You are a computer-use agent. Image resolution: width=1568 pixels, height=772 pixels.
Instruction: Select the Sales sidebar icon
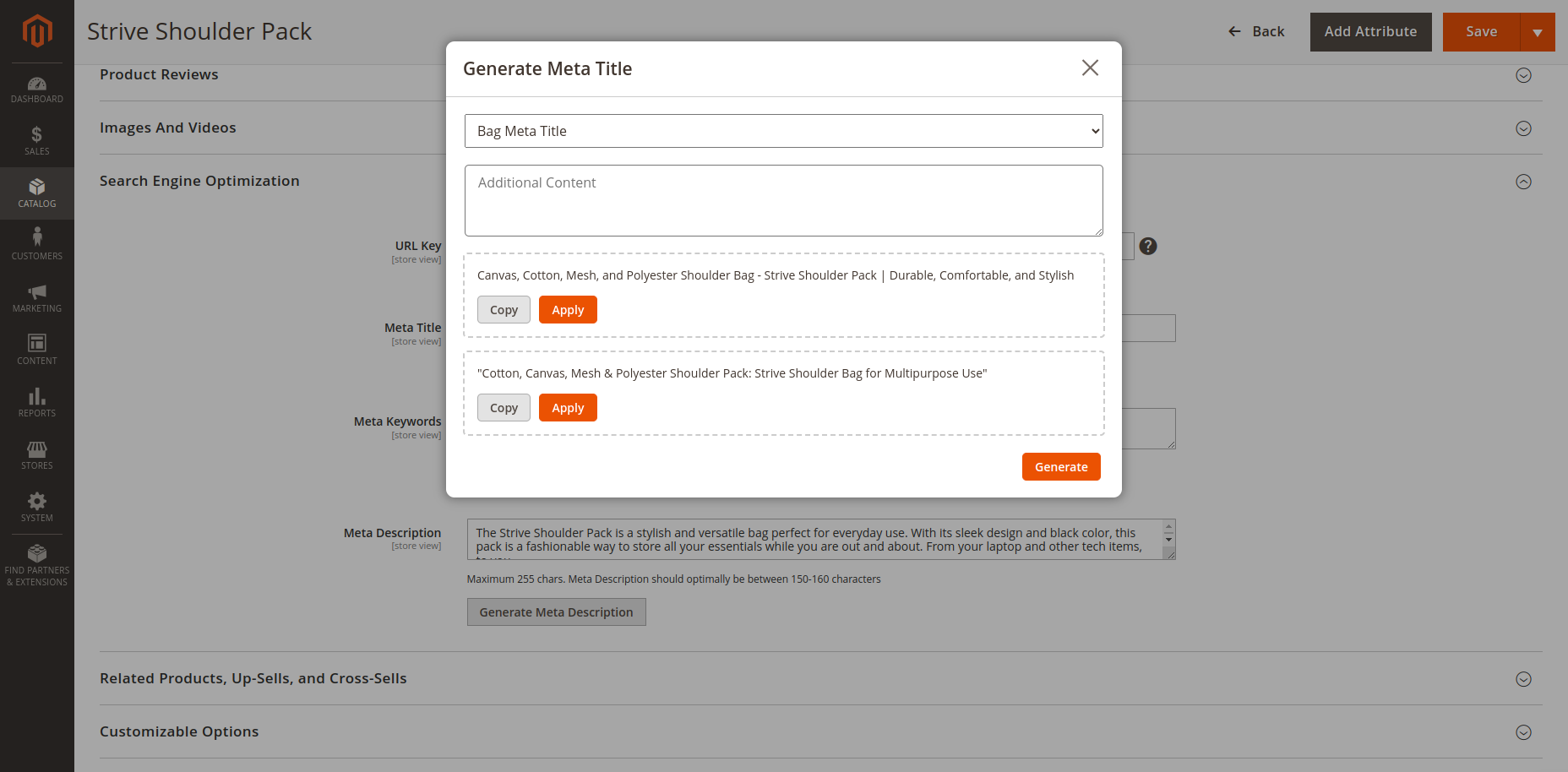point(37,139)
